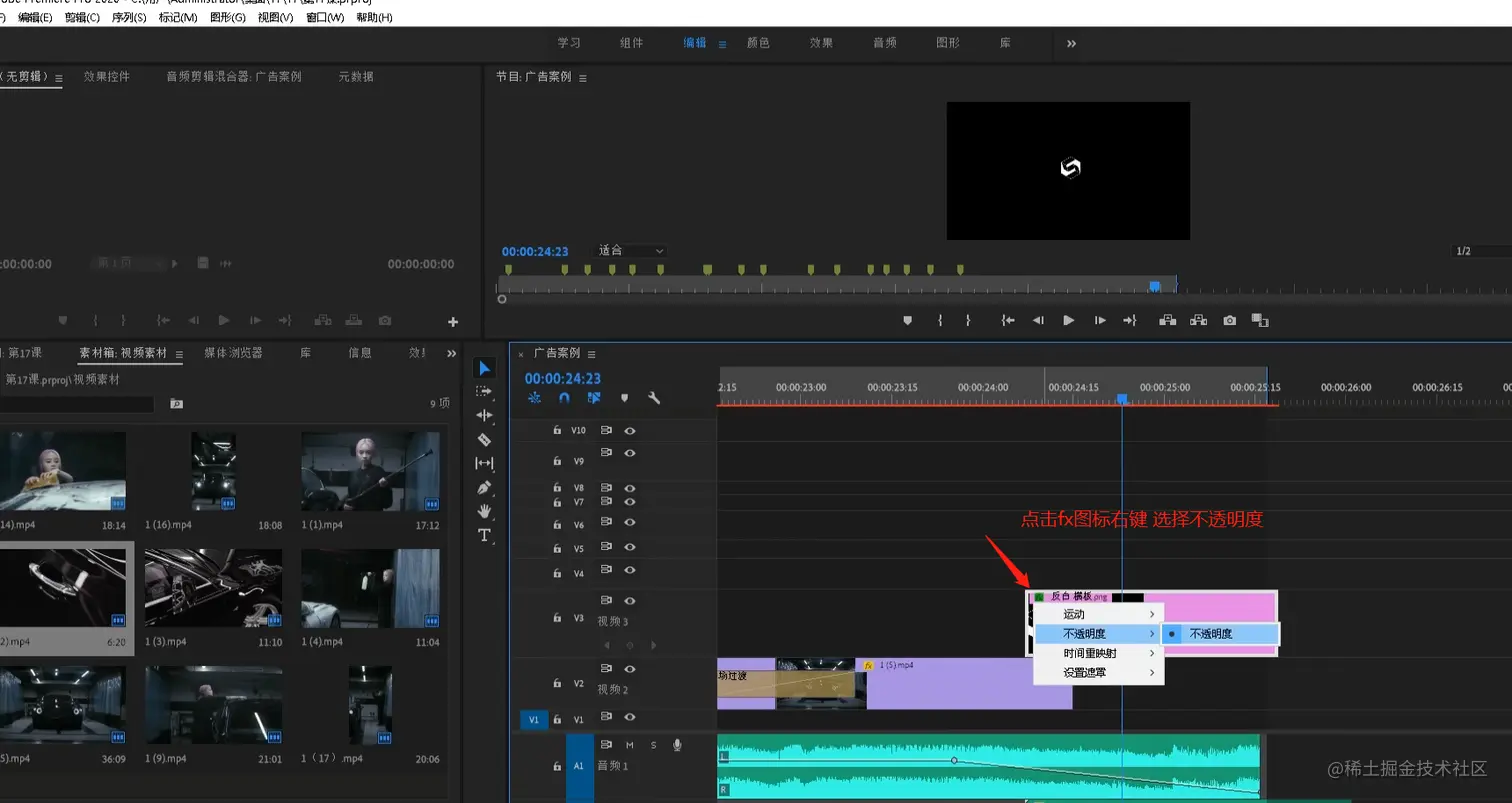The image size is (1512, 803).
Task: Toggle insert sequences as nests option
Action: pyautogui.click(x=534, y=398)
